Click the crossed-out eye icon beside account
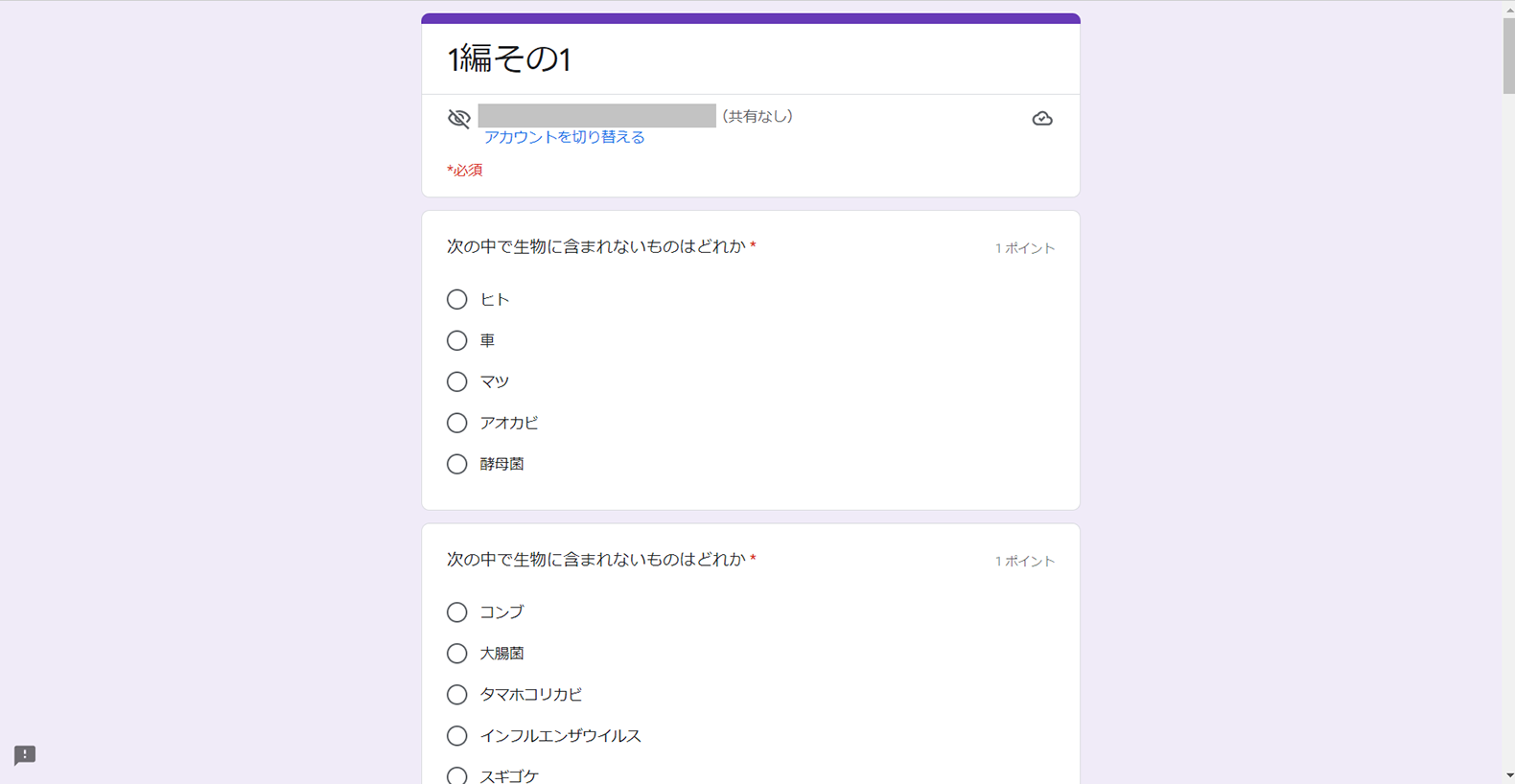 pos(459,118)
